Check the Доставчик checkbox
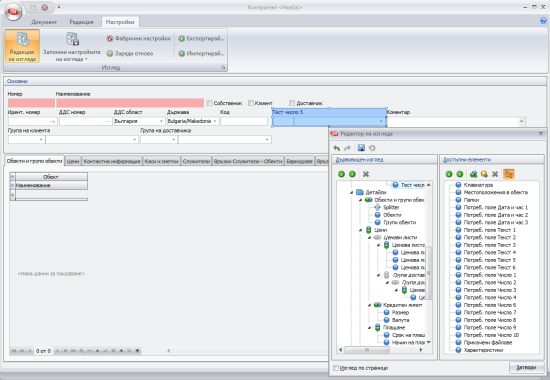Image resolution: width=550 pixels, height=380 pixels. click(x=292, y=103)
